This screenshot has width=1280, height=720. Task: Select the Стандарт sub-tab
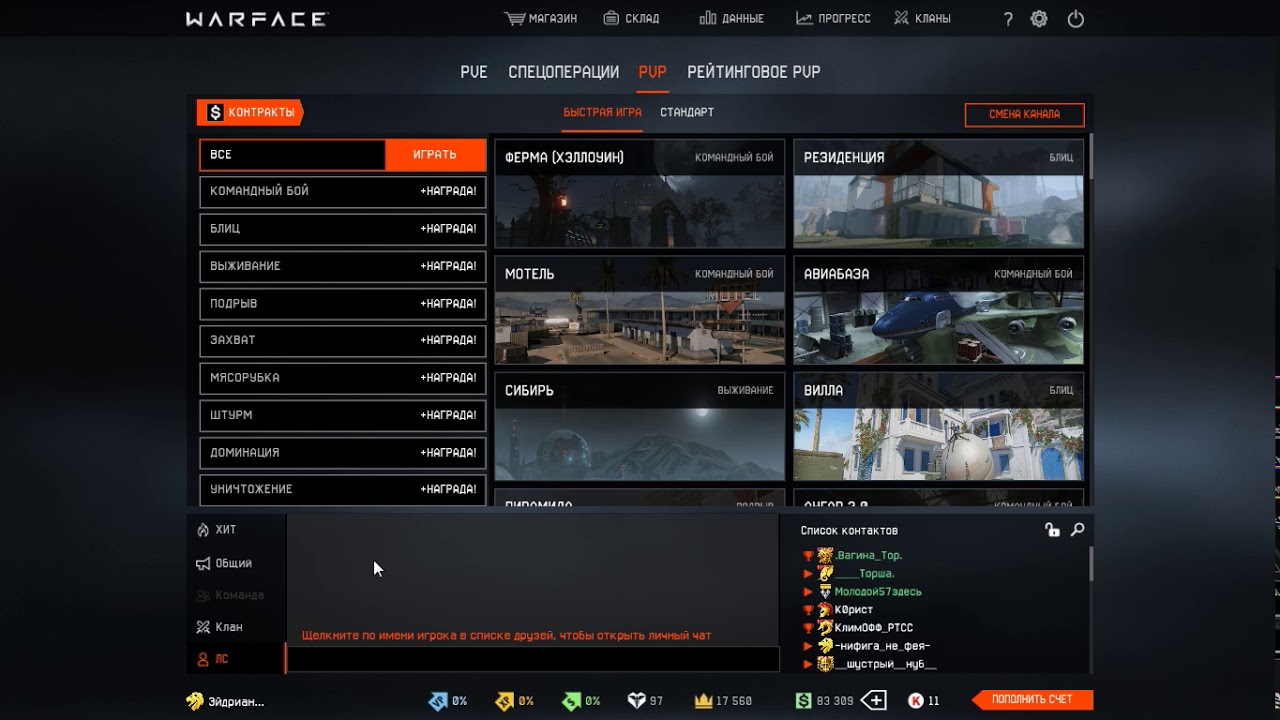click(x=687, y=112)
